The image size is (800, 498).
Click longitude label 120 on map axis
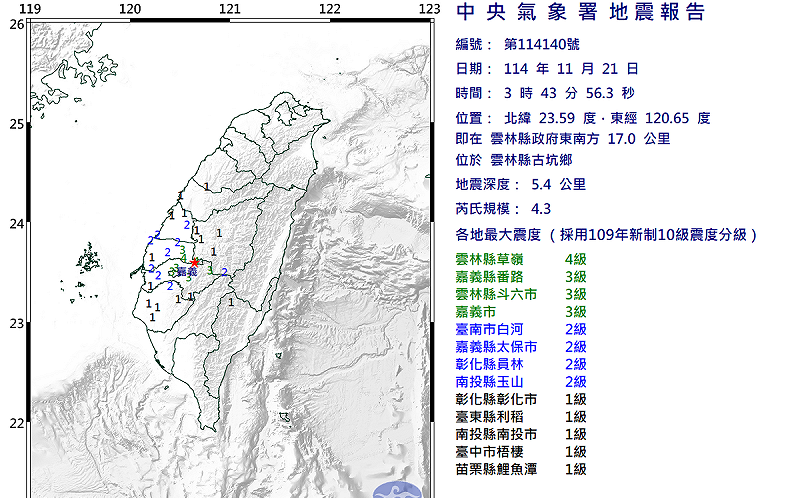[x=130, y=9]
